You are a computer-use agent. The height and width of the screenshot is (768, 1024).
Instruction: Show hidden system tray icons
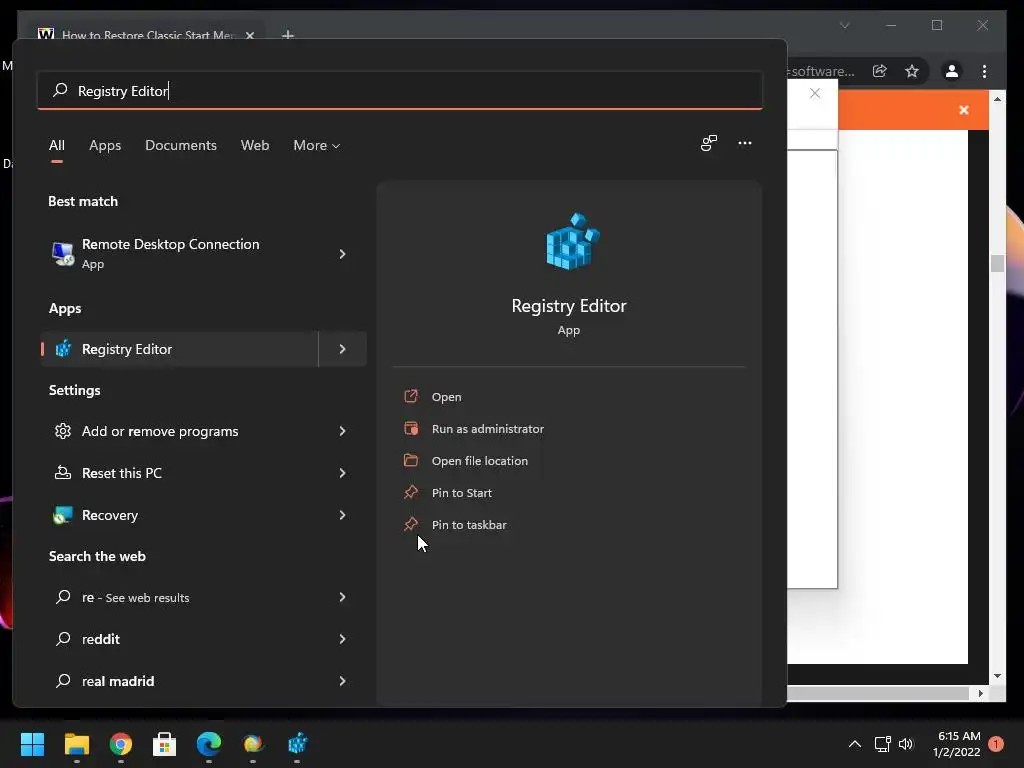tap(854, 743)
